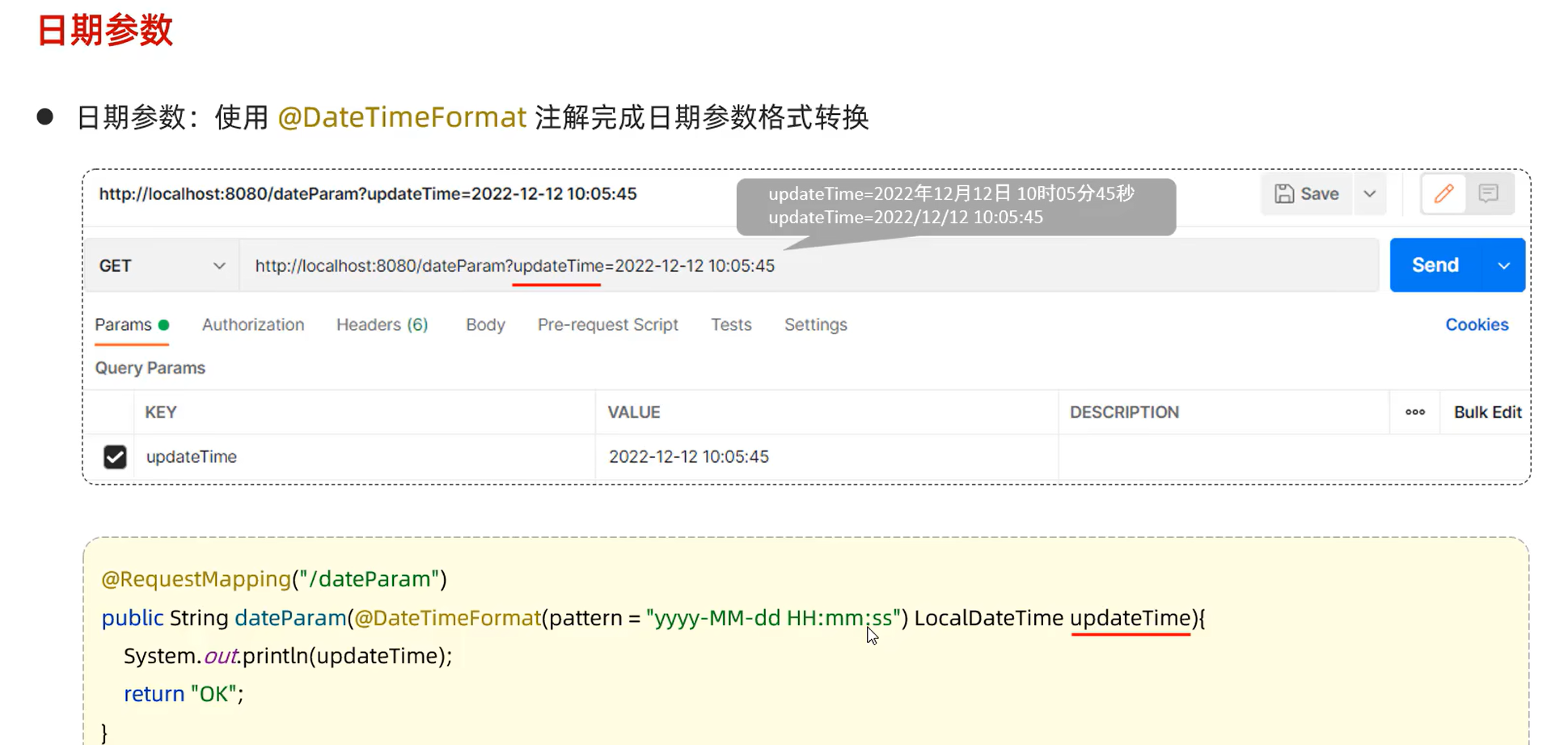Expand the dropdown arrow next to Save
This screenshot has width=1568, height=745.
[x=1370, y=194]
